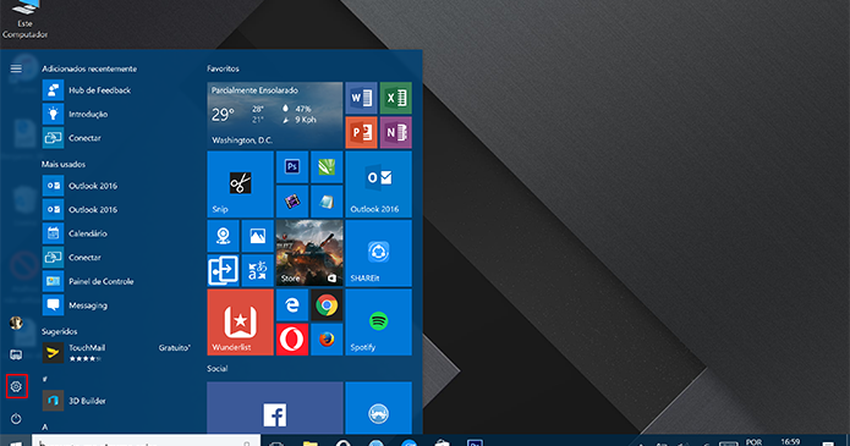This screenshot has width=850, height=446.
Task: Open the Translator tile
Action: pyautogui.click(x=257, y=270)
